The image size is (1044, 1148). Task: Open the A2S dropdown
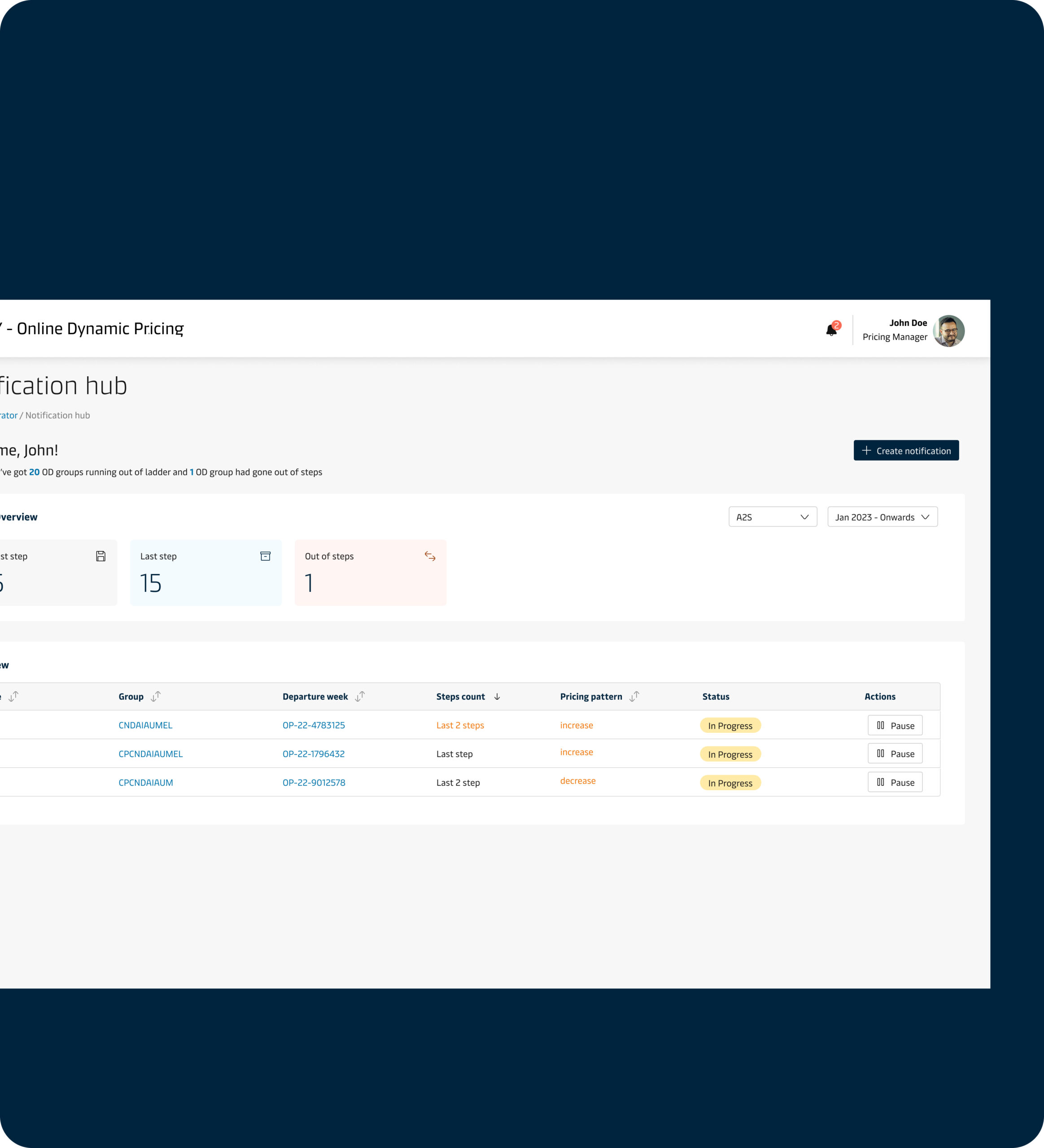[x=772, y=517]
